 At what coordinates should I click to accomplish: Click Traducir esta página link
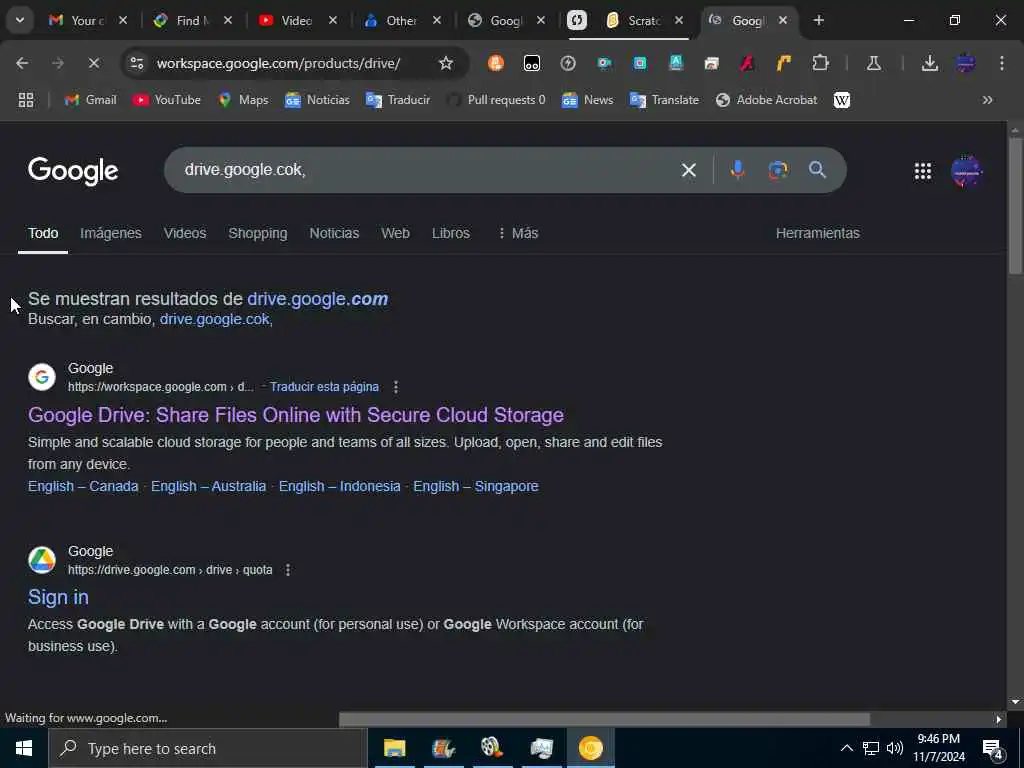(324, 387)
